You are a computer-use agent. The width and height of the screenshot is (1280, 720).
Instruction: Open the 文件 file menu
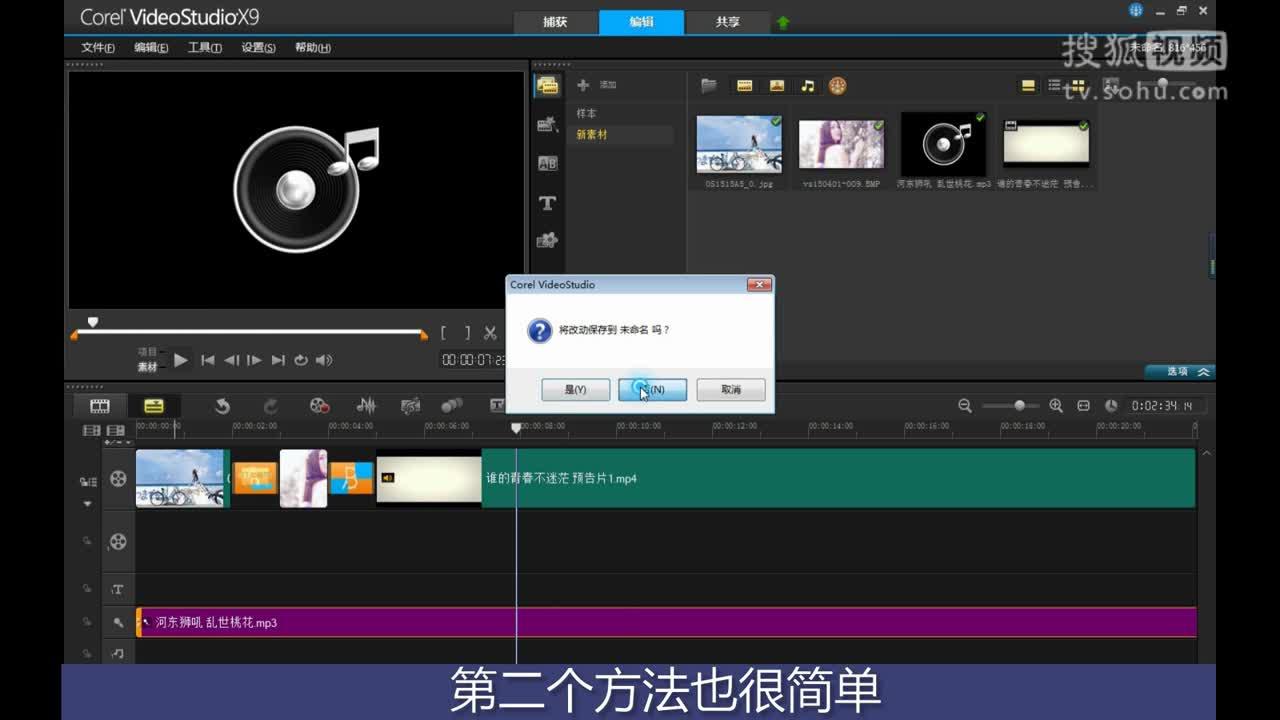[x=96, y=47]
